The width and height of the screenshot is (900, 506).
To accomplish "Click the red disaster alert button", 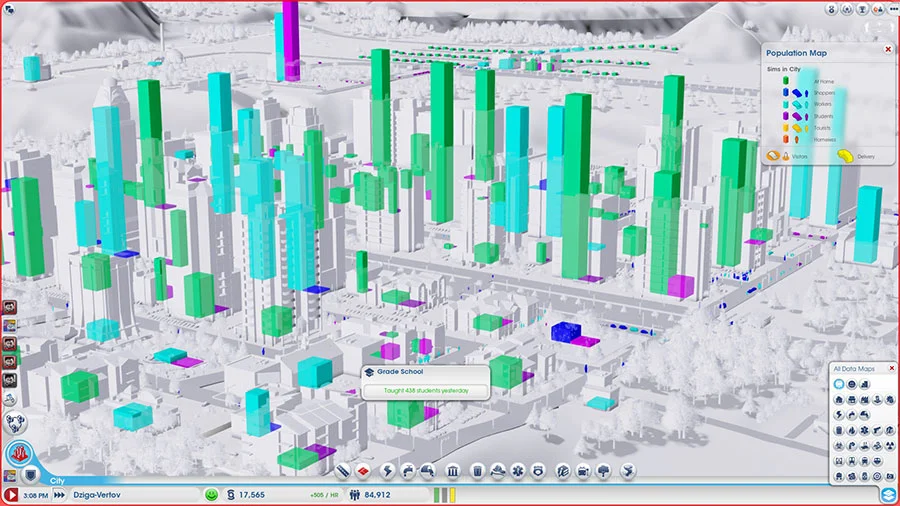I will (x=18, y=454).
